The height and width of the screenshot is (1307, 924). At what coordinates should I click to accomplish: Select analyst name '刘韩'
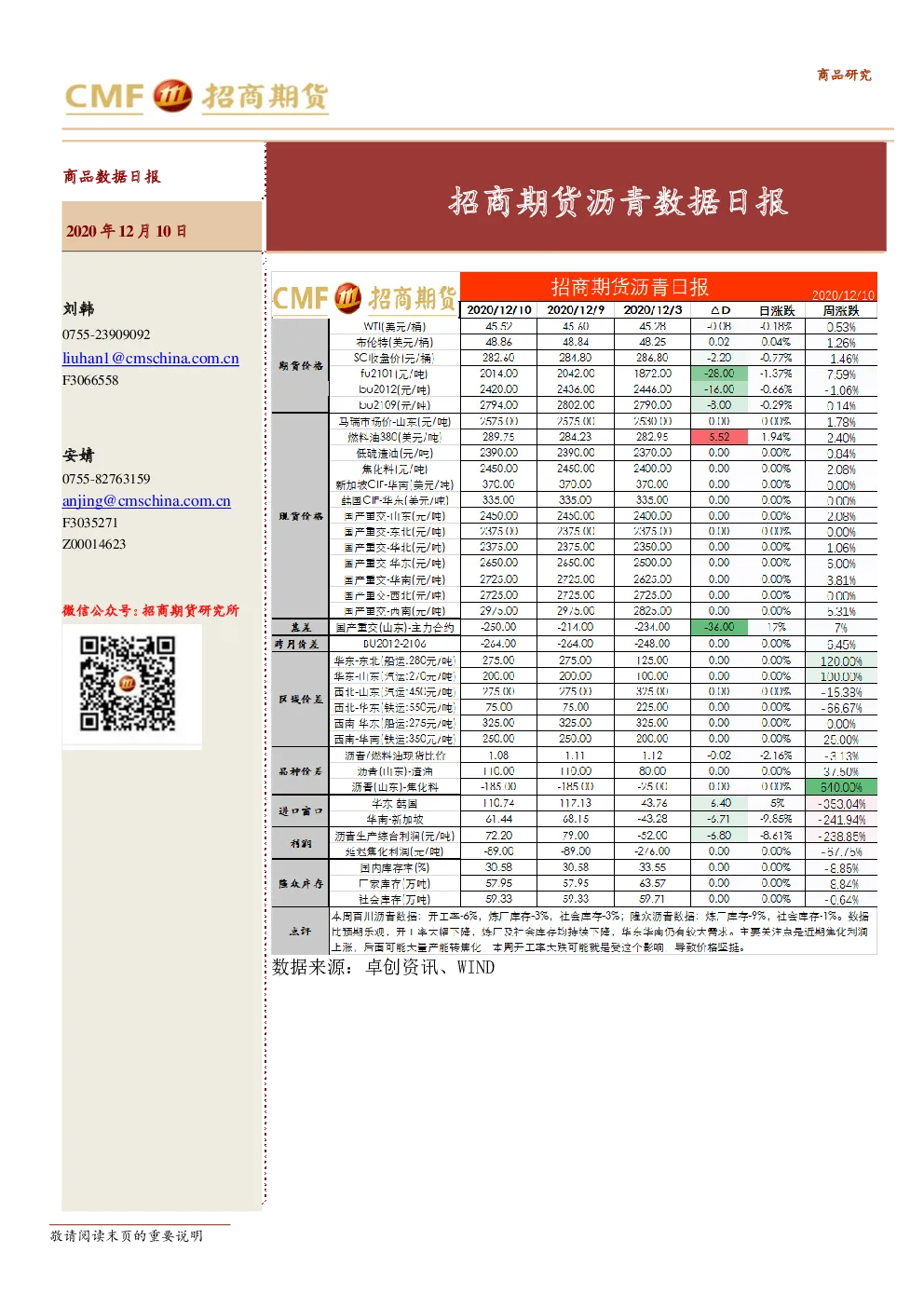coord(79,308)
